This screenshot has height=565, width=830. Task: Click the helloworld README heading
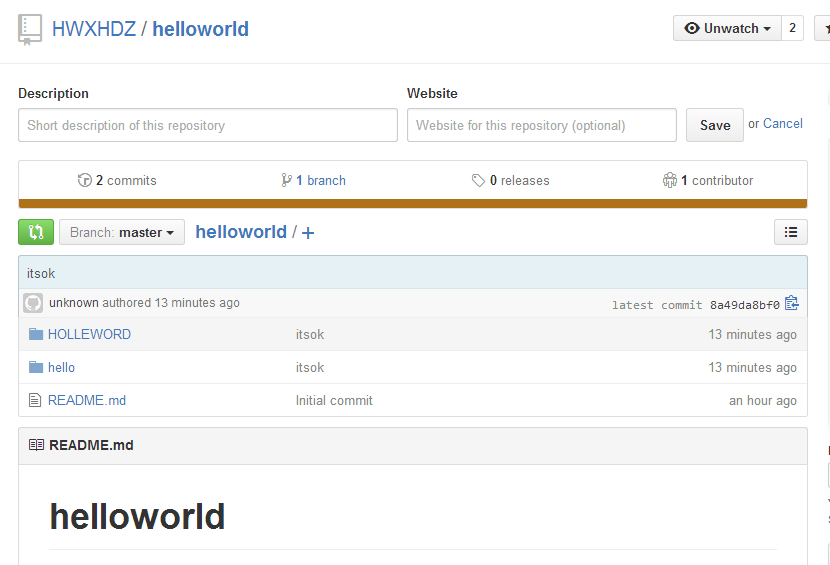(137, 516)
